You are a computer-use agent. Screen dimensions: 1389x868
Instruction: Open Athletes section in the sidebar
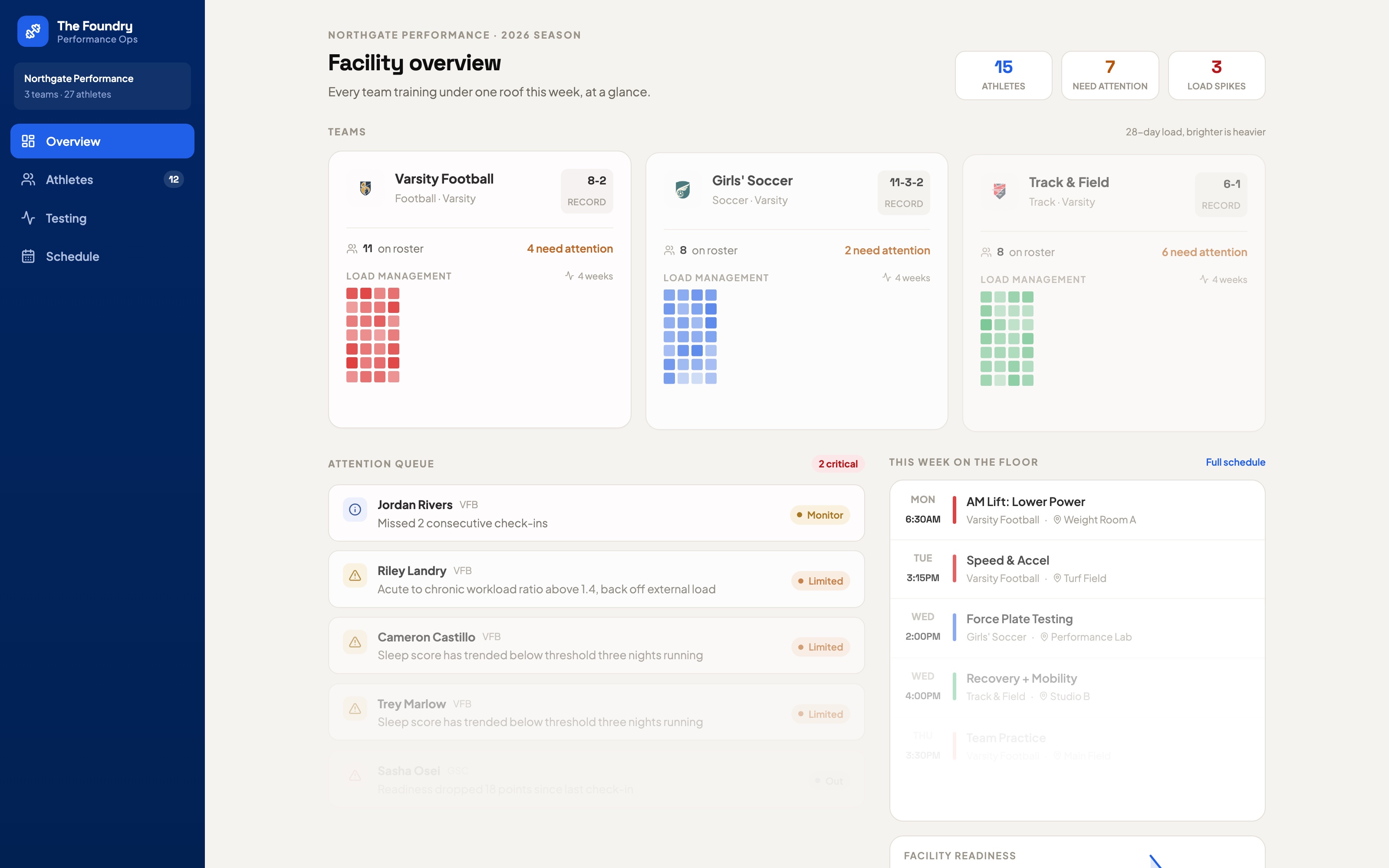pyautogui.click(x=102, y=180)
